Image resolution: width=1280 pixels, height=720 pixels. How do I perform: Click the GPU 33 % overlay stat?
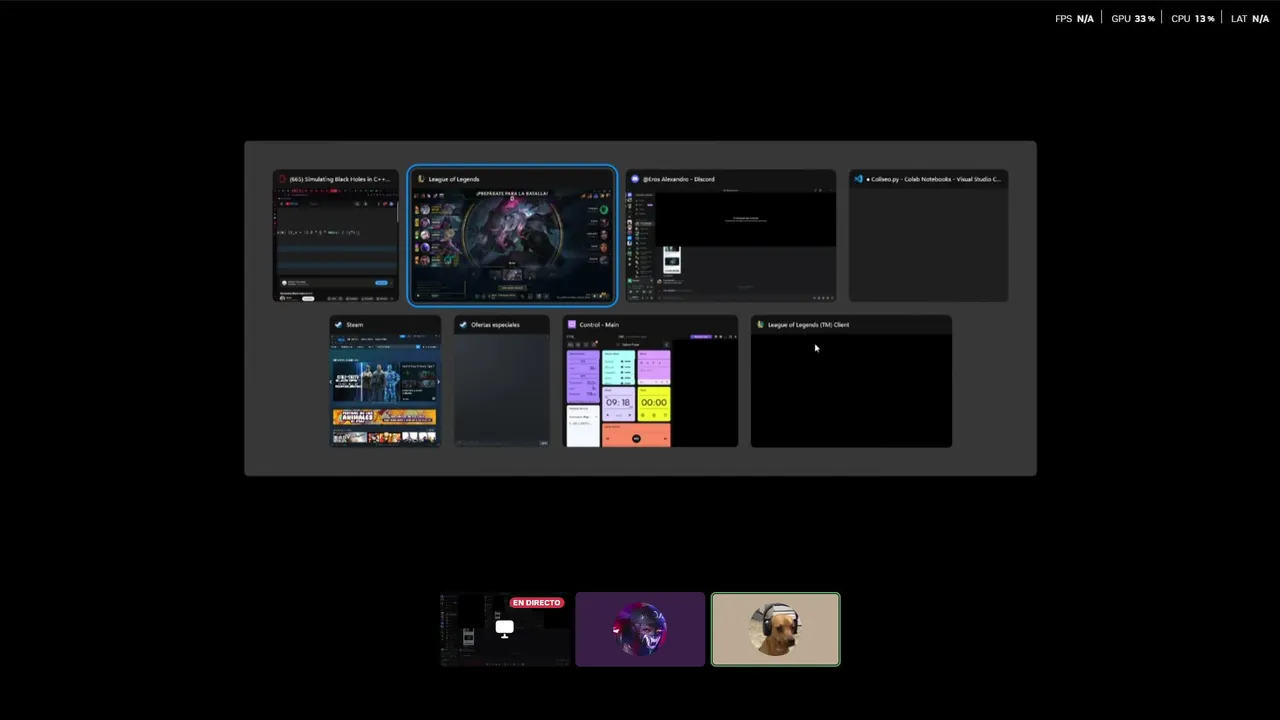1133,19
